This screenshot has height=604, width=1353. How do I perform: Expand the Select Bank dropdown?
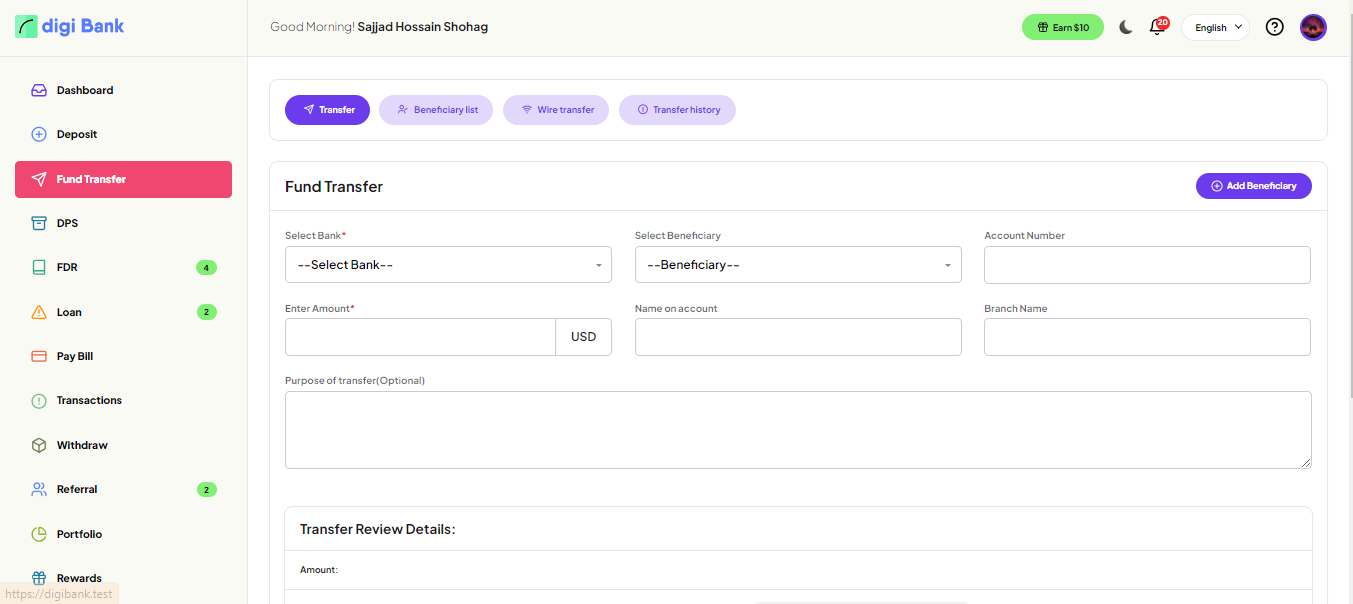click(x=448, y=265)
